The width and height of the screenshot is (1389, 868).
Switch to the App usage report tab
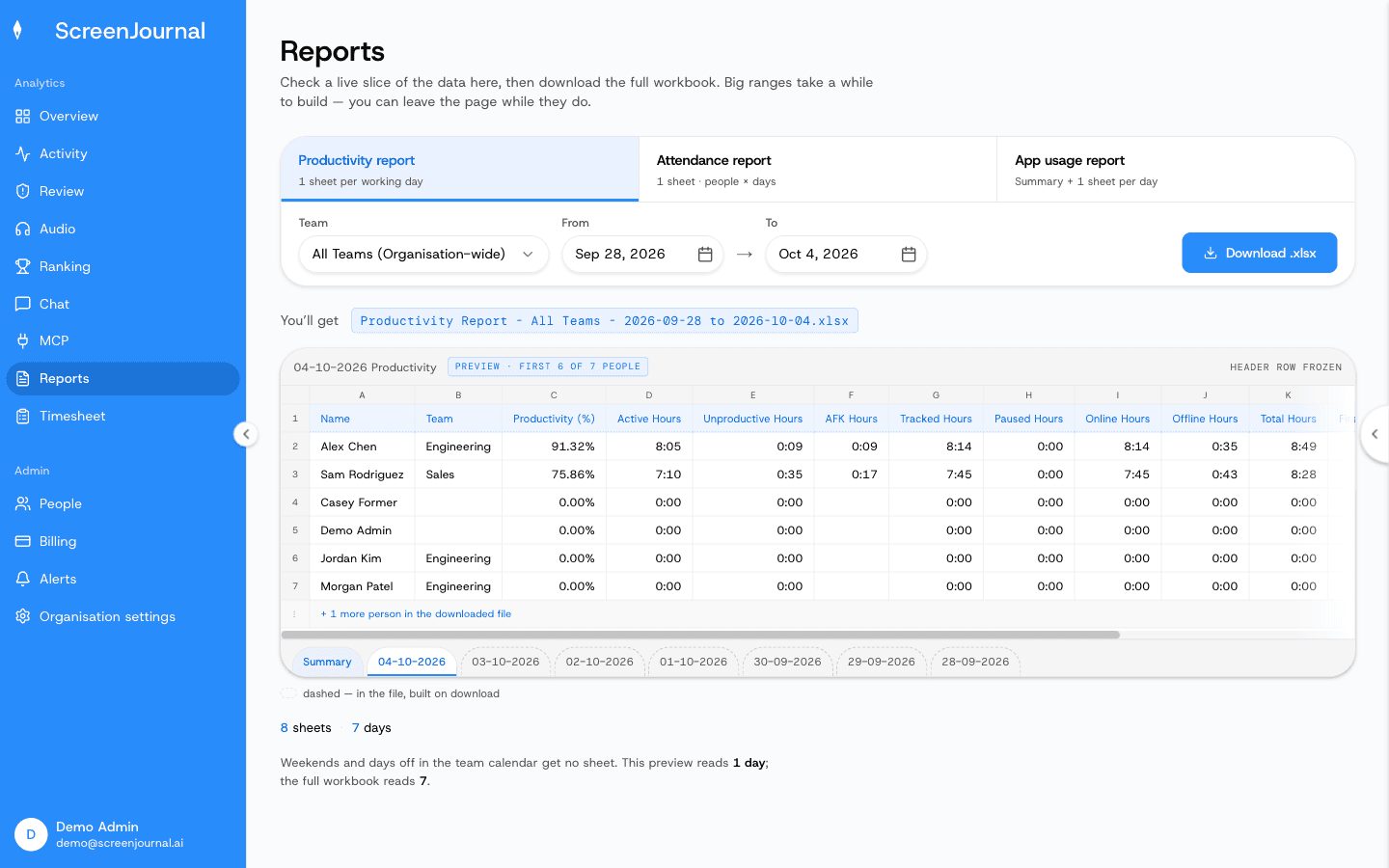pos(1176,170)
